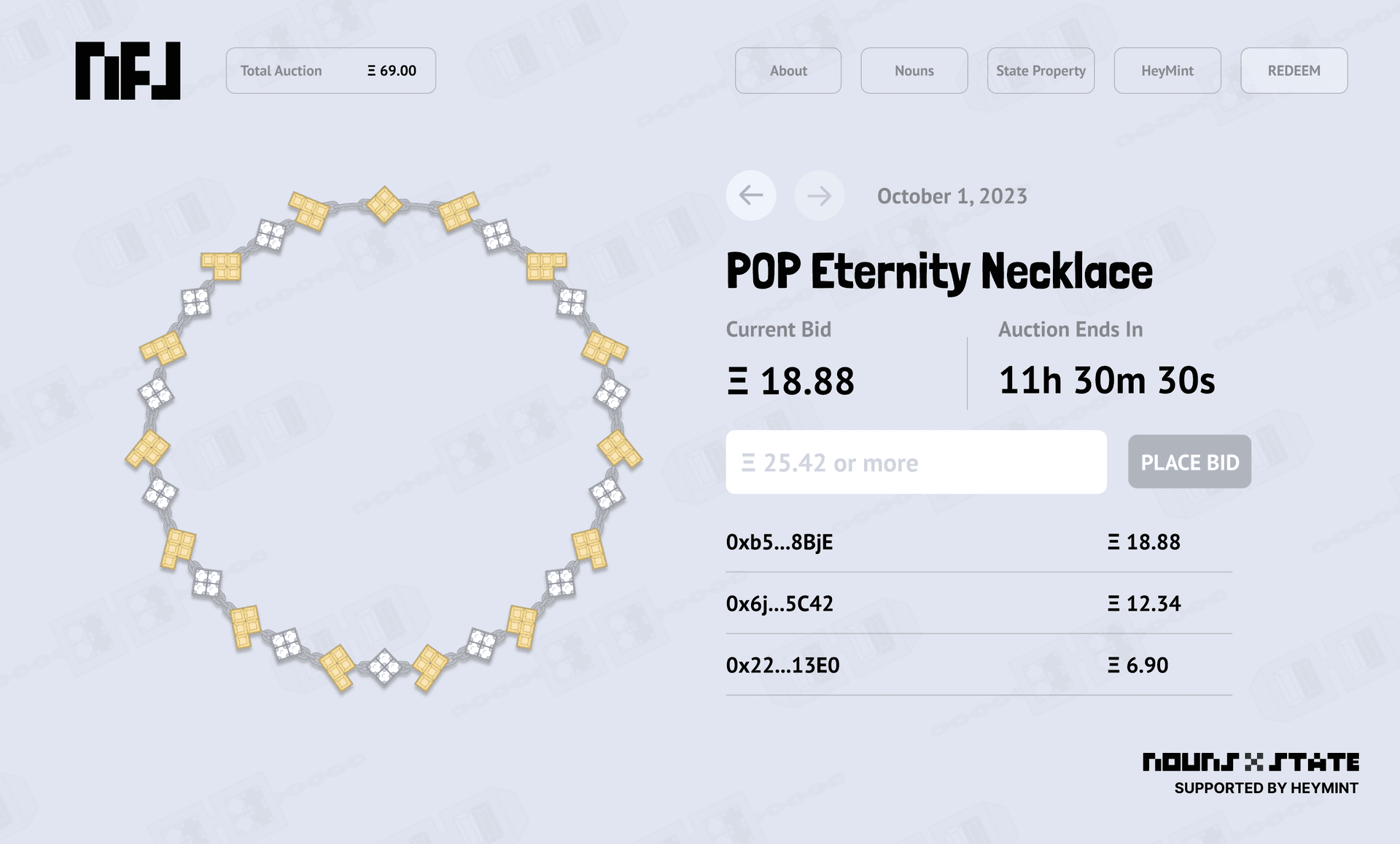
Task: Go to next auction with right arrow
Action: 819,195
